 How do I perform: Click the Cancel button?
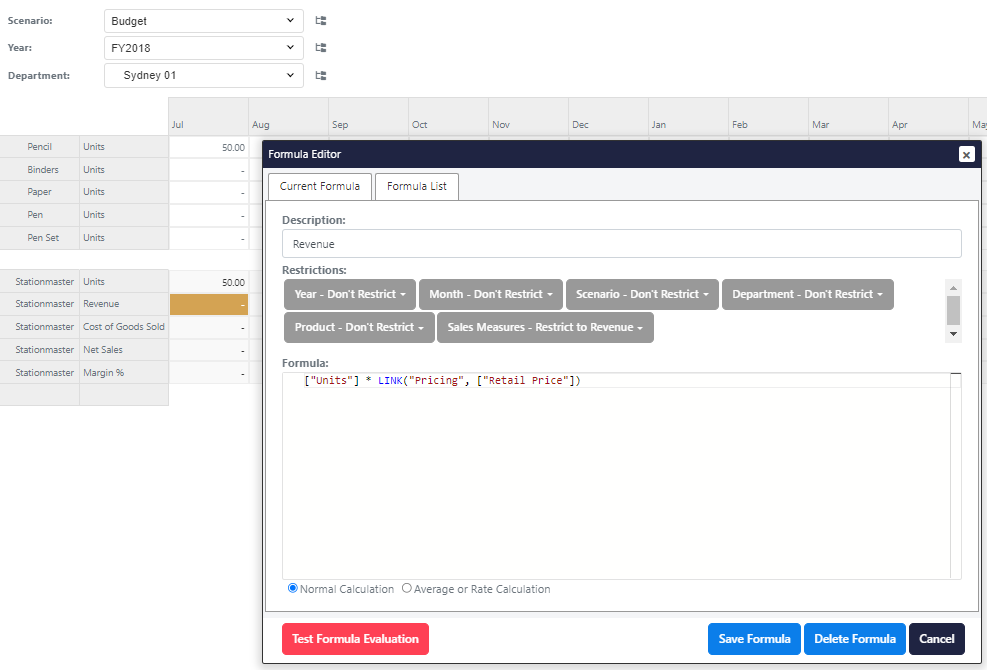click(x=936, y=638)
